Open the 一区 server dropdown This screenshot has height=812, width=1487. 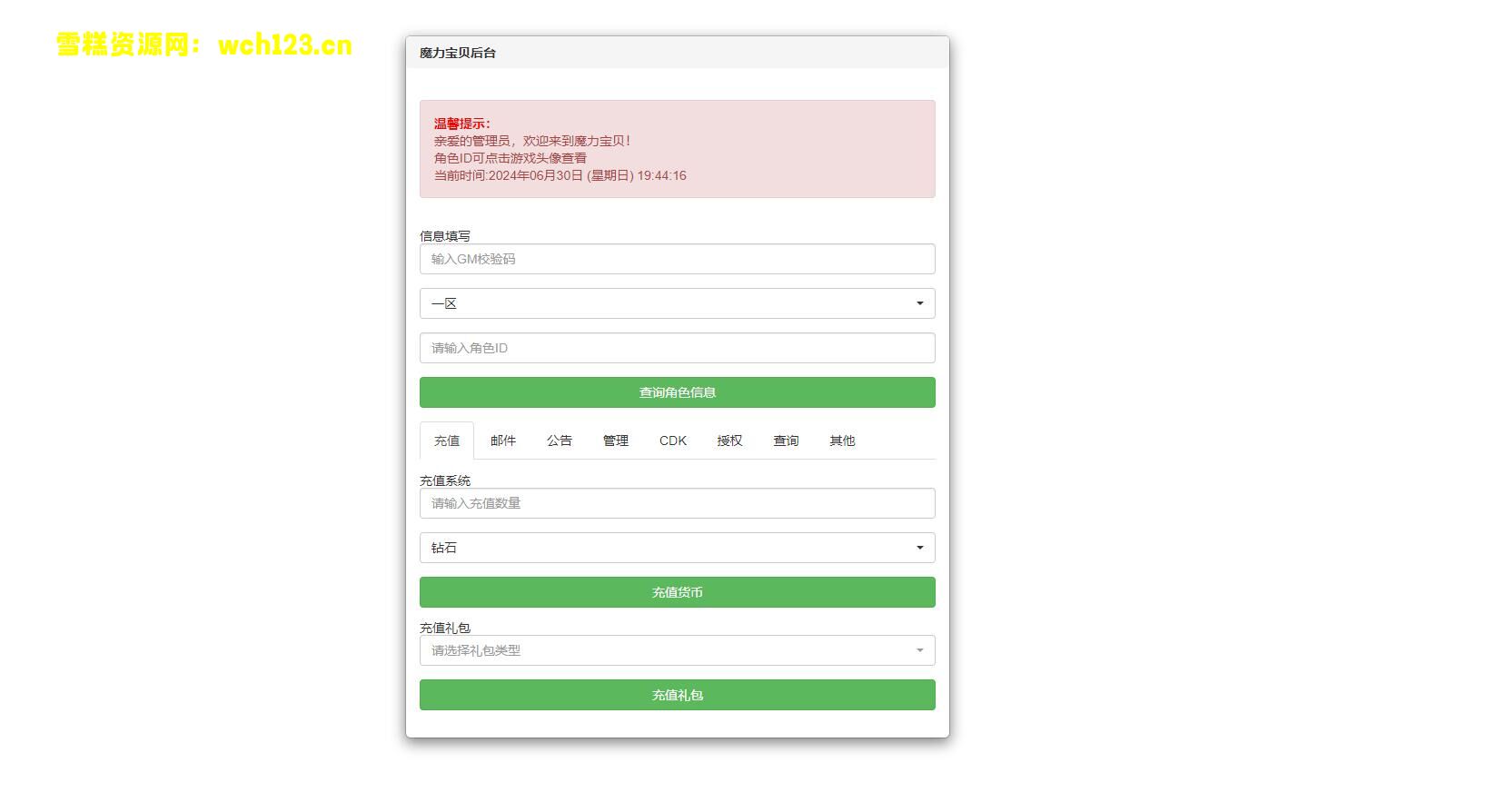677,303
